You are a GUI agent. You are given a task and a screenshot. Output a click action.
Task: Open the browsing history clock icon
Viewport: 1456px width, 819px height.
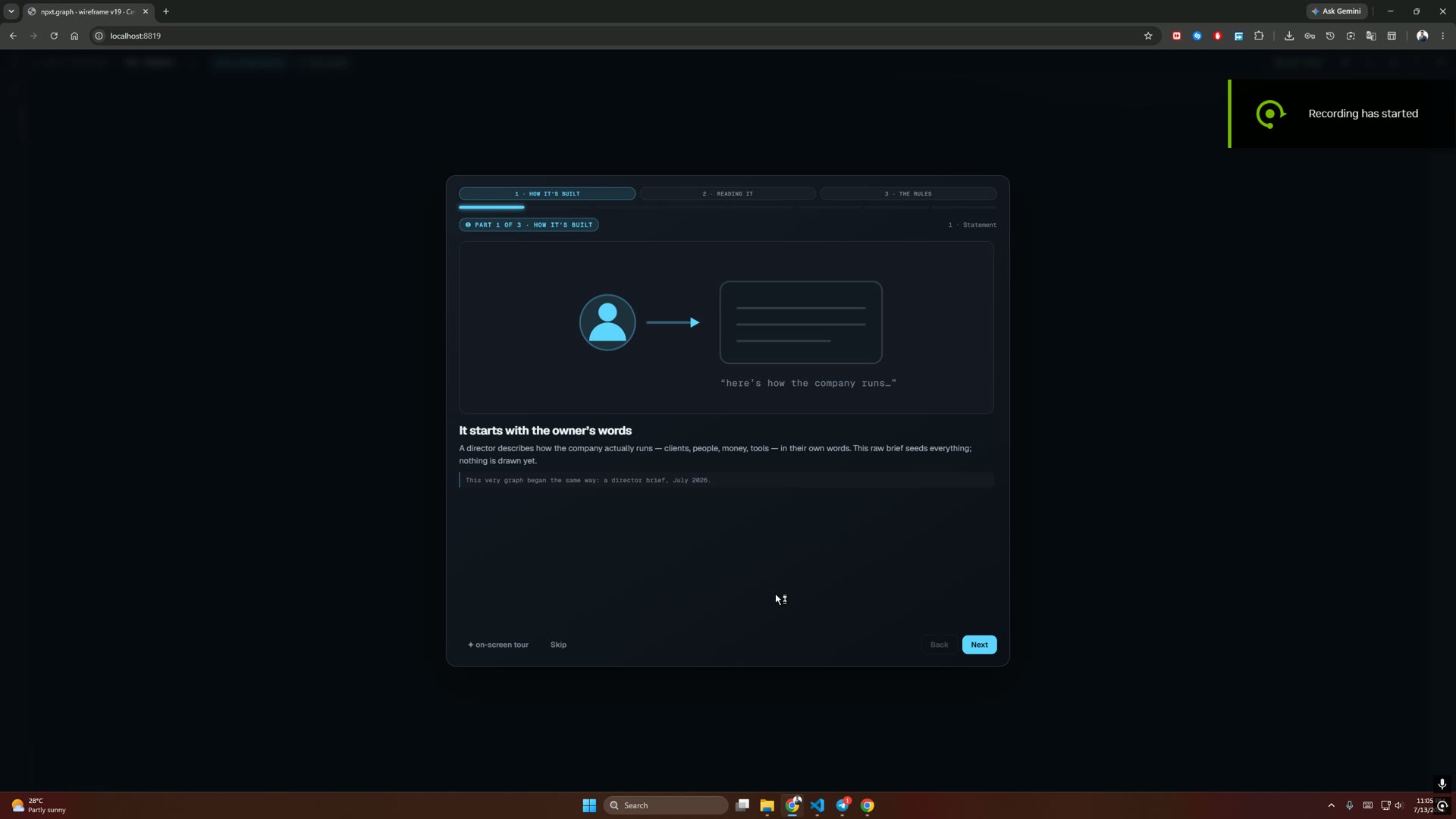click(x=1330, y=36)
